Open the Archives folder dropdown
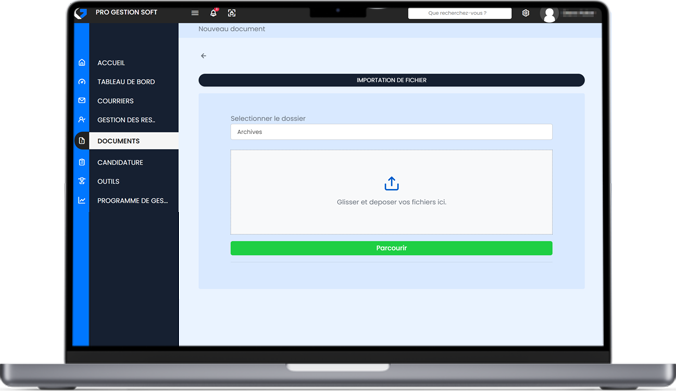676x391 pixels. (x=391, y=132)
